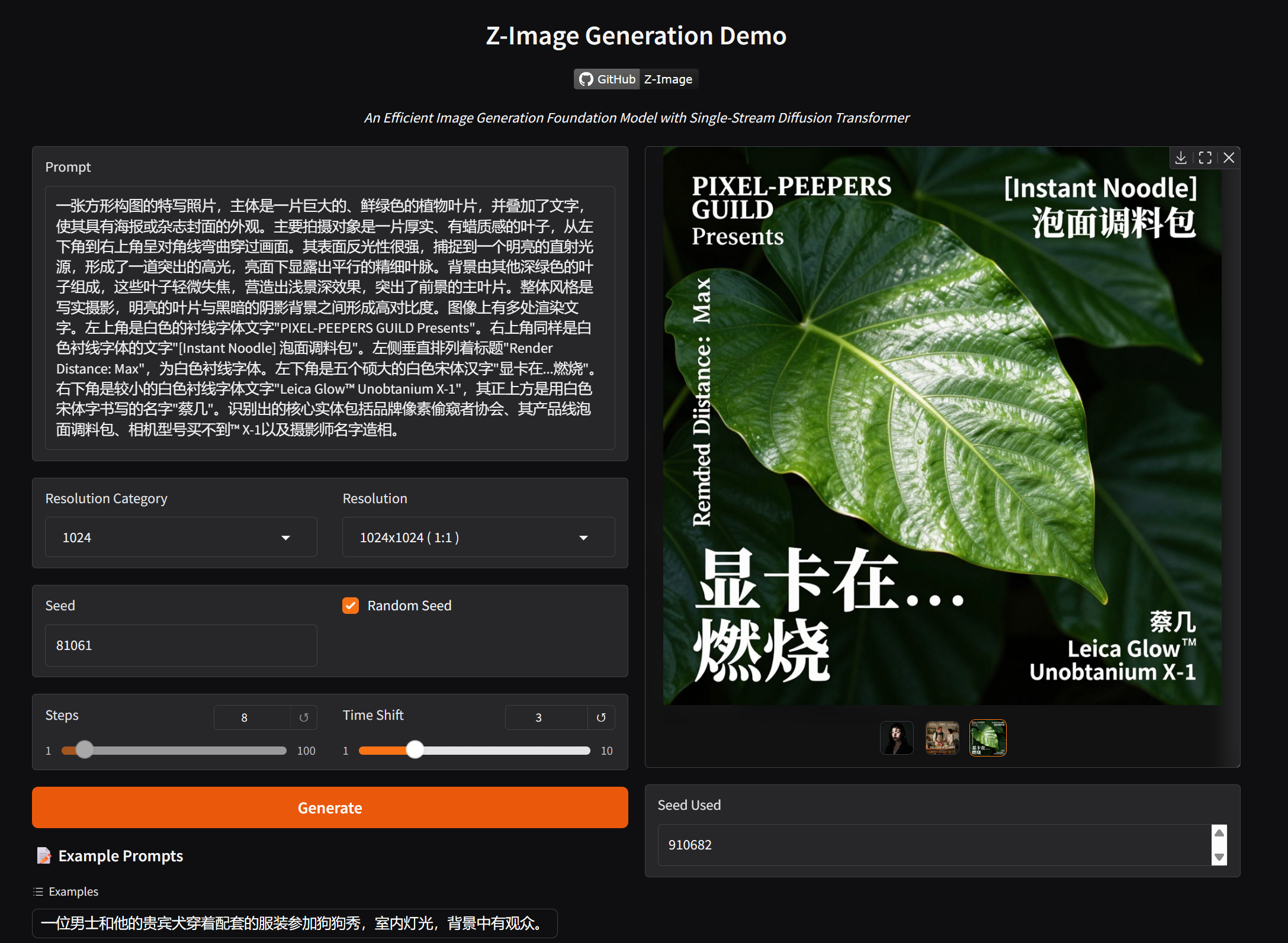Toggle the Random Seed checkbox
Screen dimensions: 1288x943
tap(351, 606)
